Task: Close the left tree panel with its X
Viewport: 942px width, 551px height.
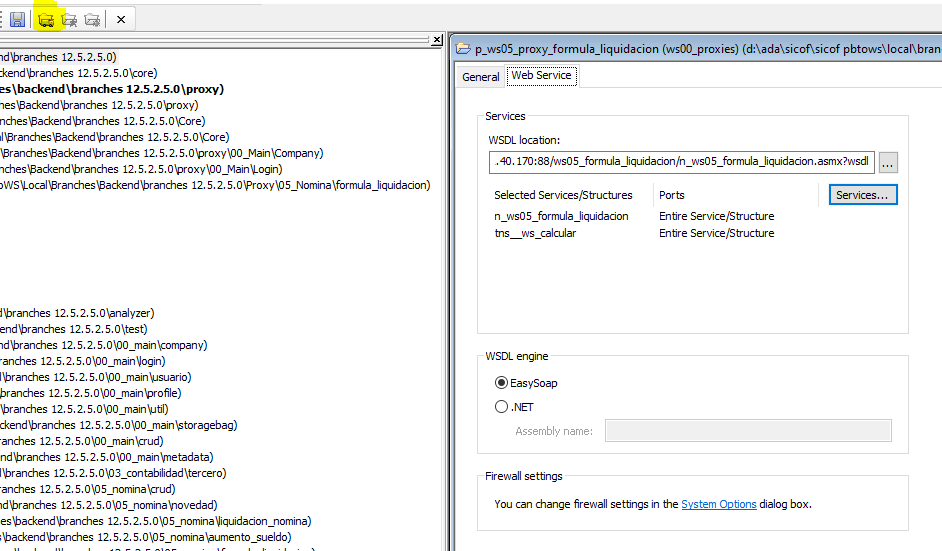Action: pos(436,41)
